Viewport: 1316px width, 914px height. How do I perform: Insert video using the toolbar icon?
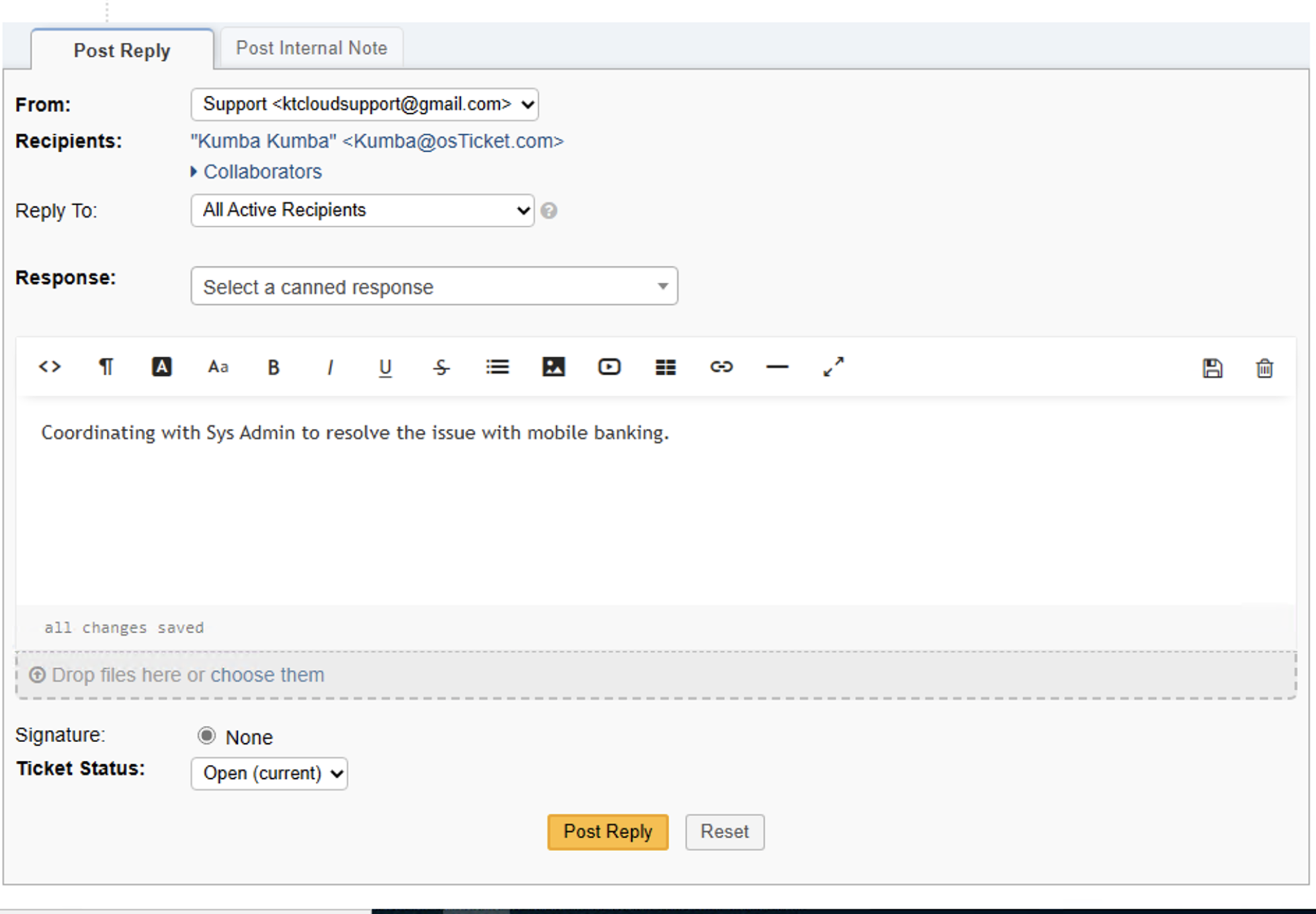tap(609, 367)
